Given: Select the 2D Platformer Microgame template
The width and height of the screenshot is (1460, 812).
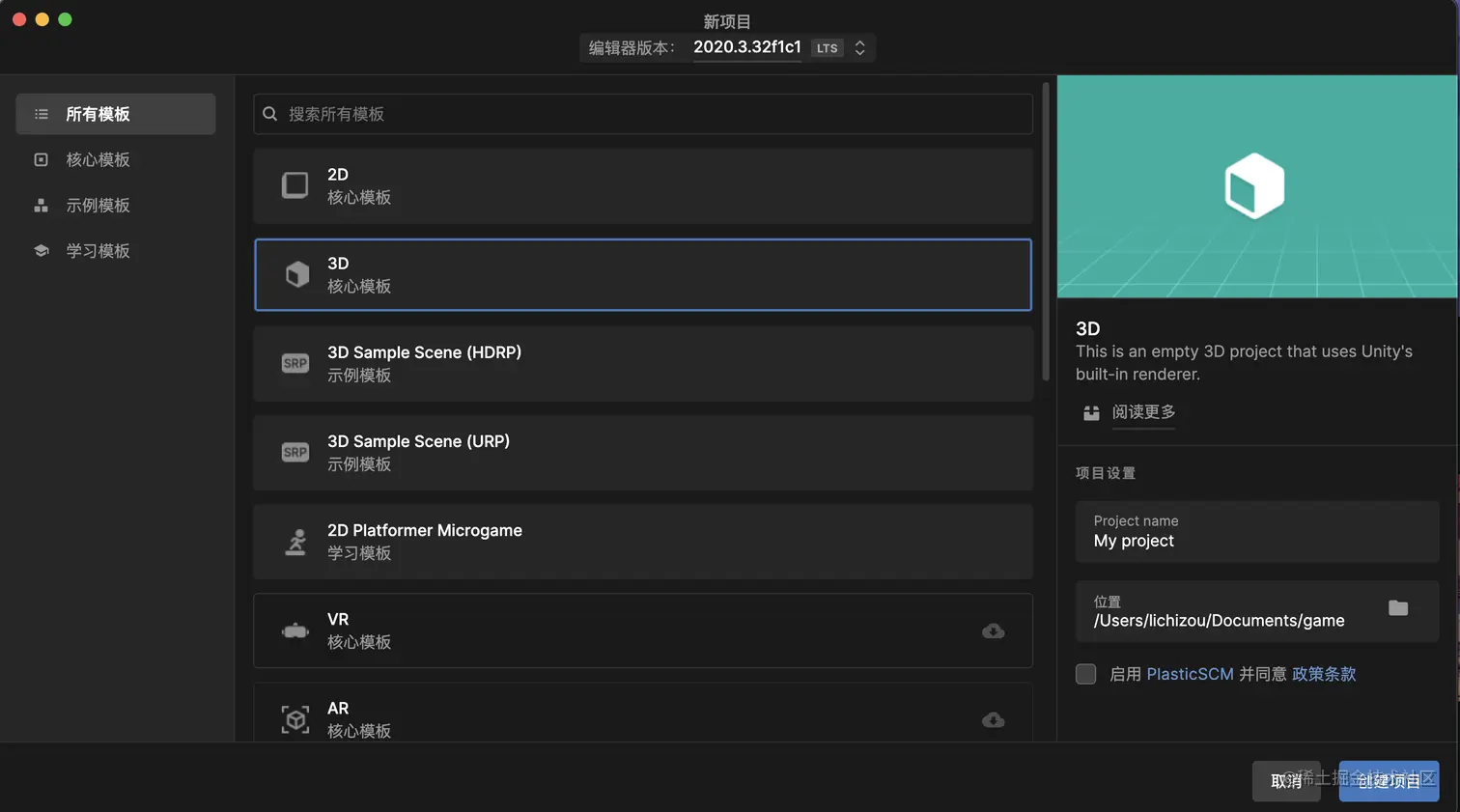Looking at the screenshot, I should coord(643,541).
